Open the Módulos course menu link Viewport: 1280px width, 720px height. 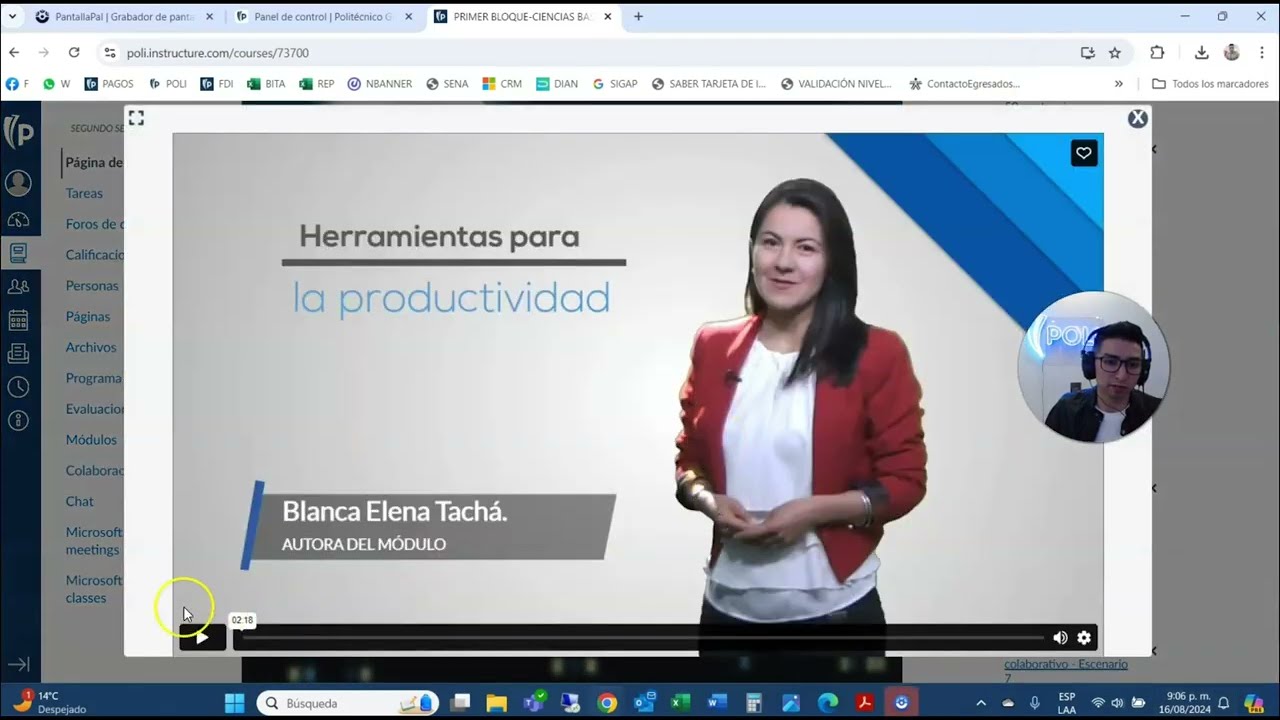[x=91, y=439]
